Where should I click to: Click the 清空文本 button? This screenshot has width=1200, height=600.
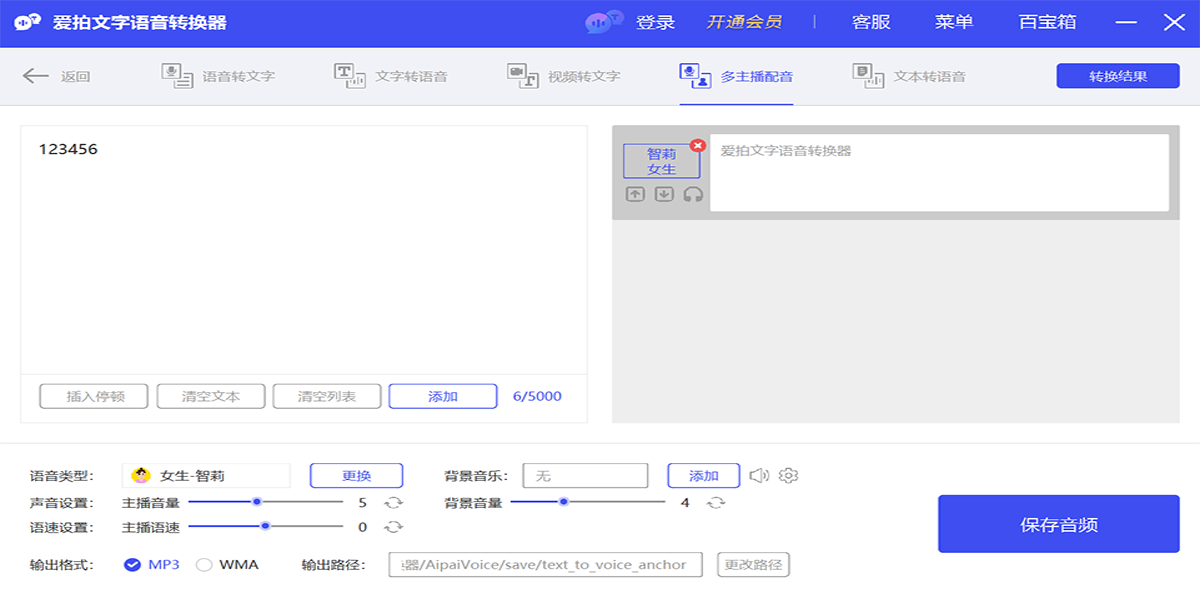[x=211, y=396]
